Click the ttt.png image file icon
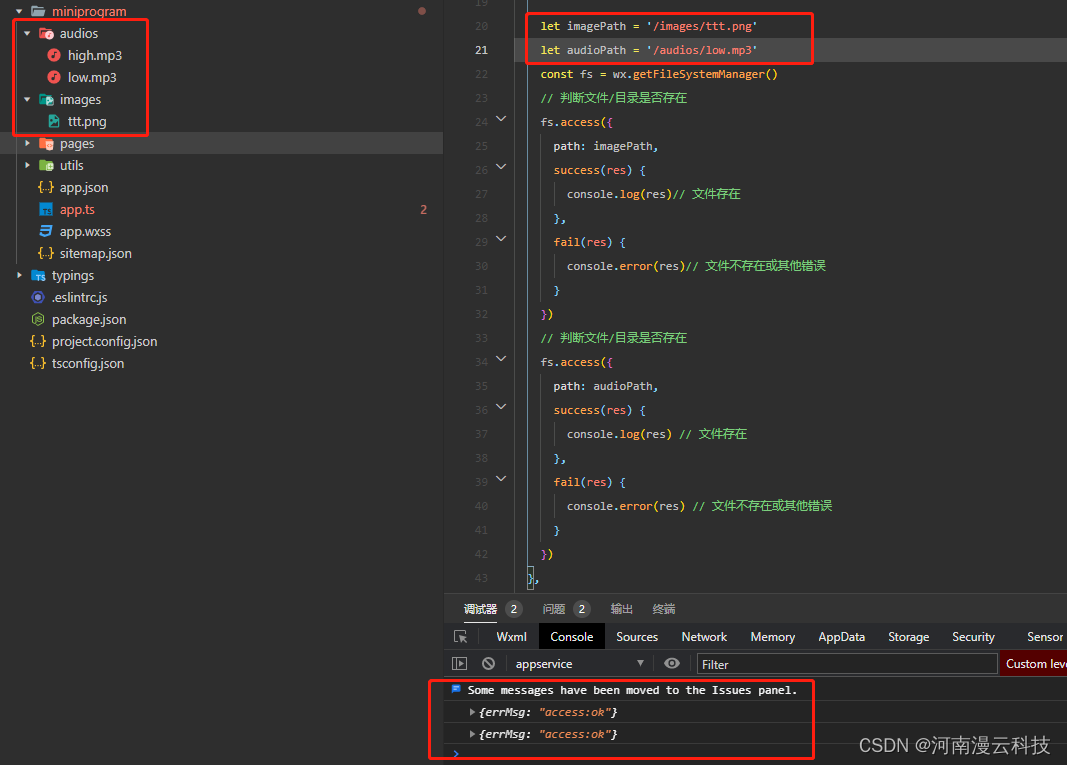This screenshot has width=1067, height=765. point(54,122)
